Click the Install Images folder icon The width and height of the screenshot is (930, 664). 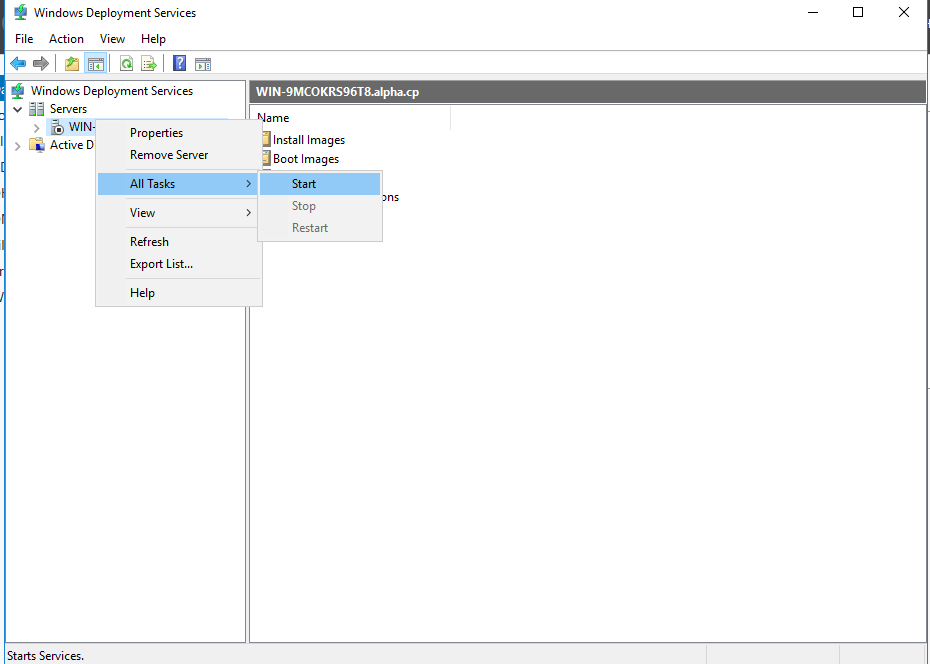pos(266,140)
